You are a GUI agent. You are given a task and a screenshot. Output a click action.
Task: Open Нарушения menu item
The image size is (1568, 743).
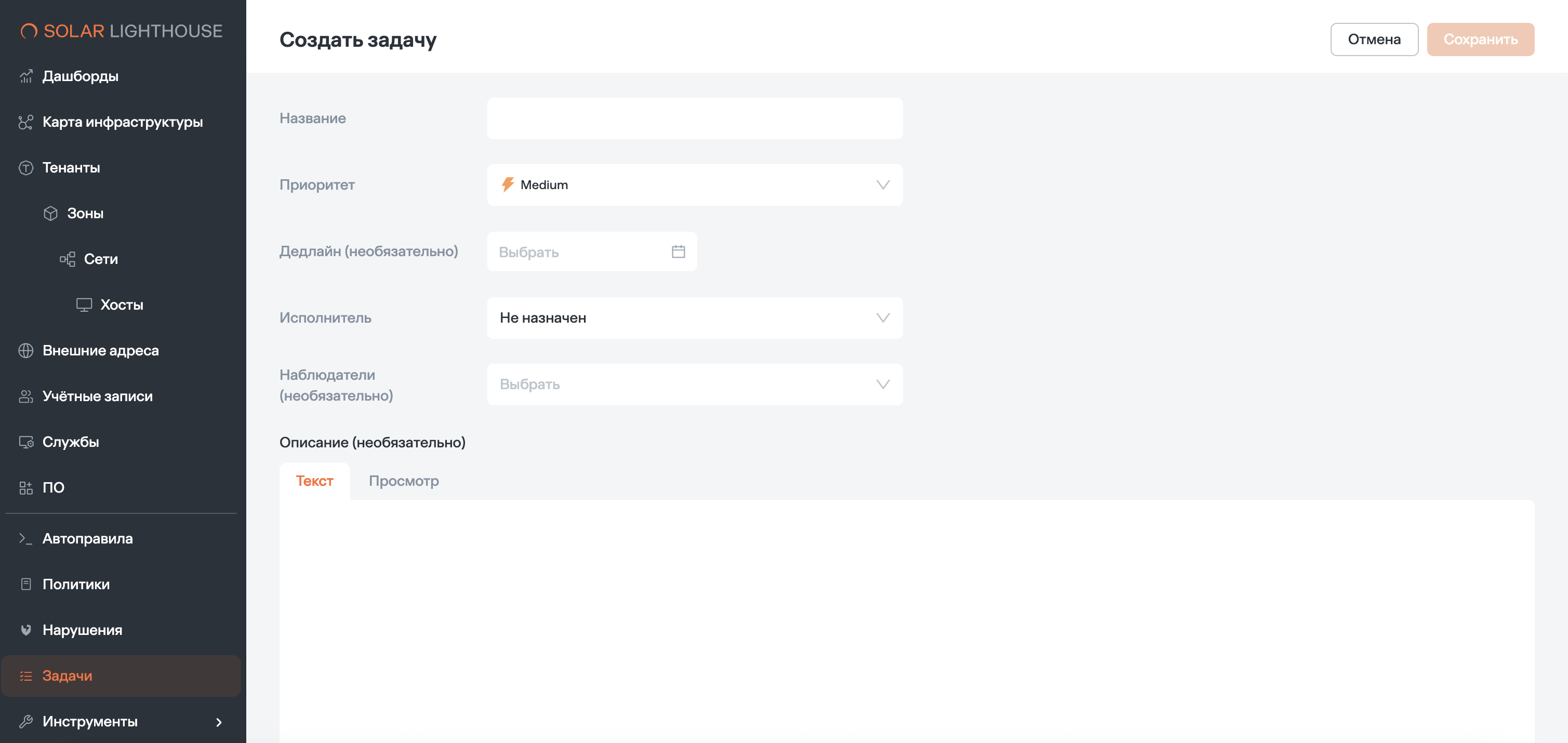coord(121,630)
